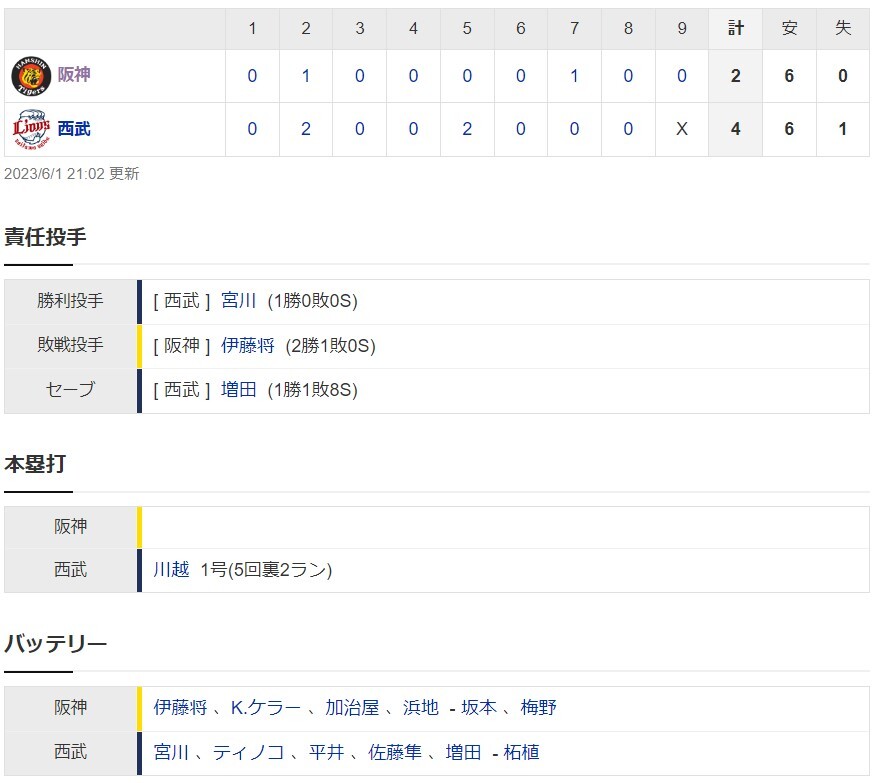Open home run hitter 川越 link
The height and width of the screenshot is (783, 877).
coord(171,569)
